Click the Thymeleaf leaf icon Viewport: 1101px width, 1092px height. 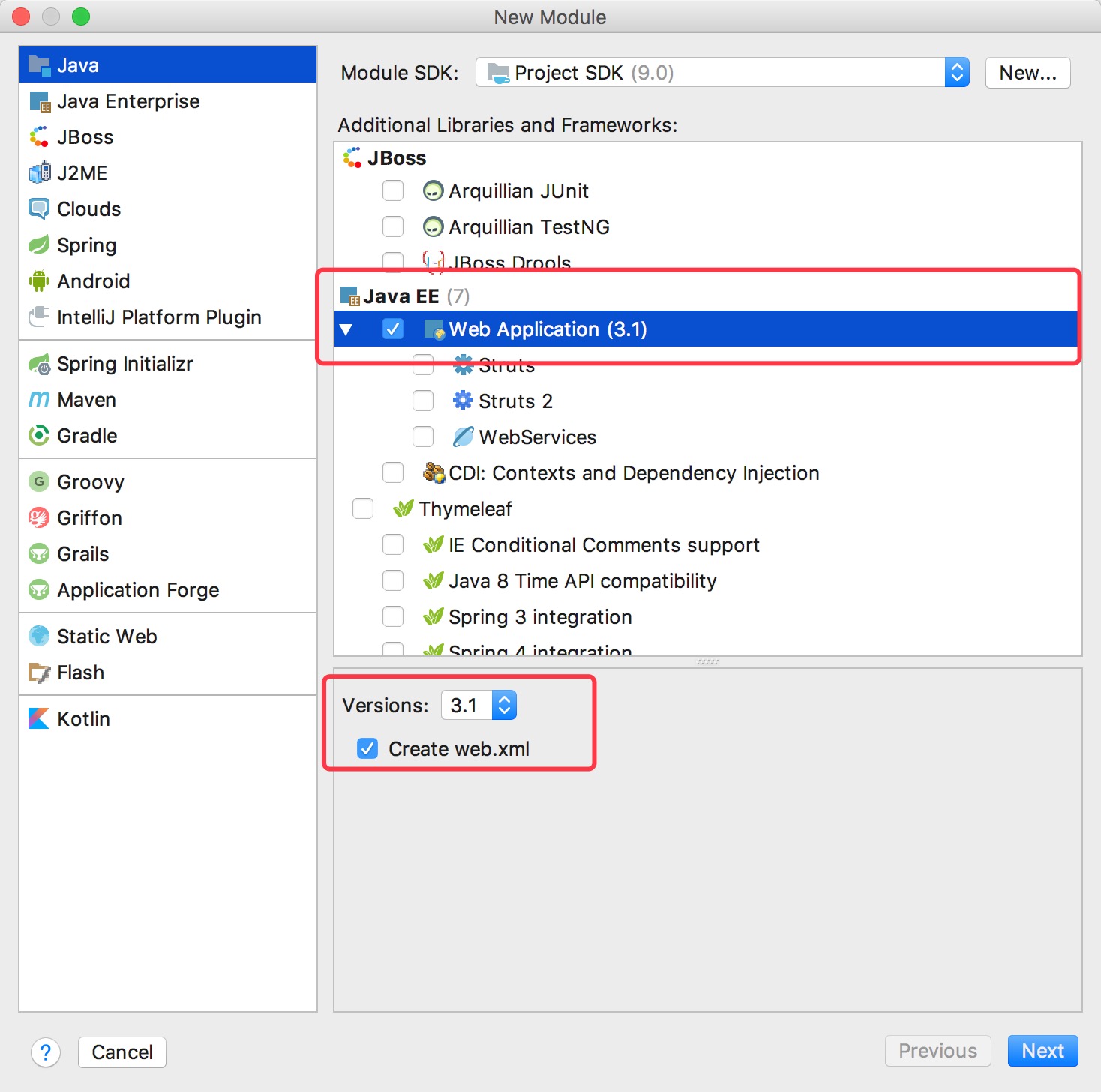tap(403, 508)
